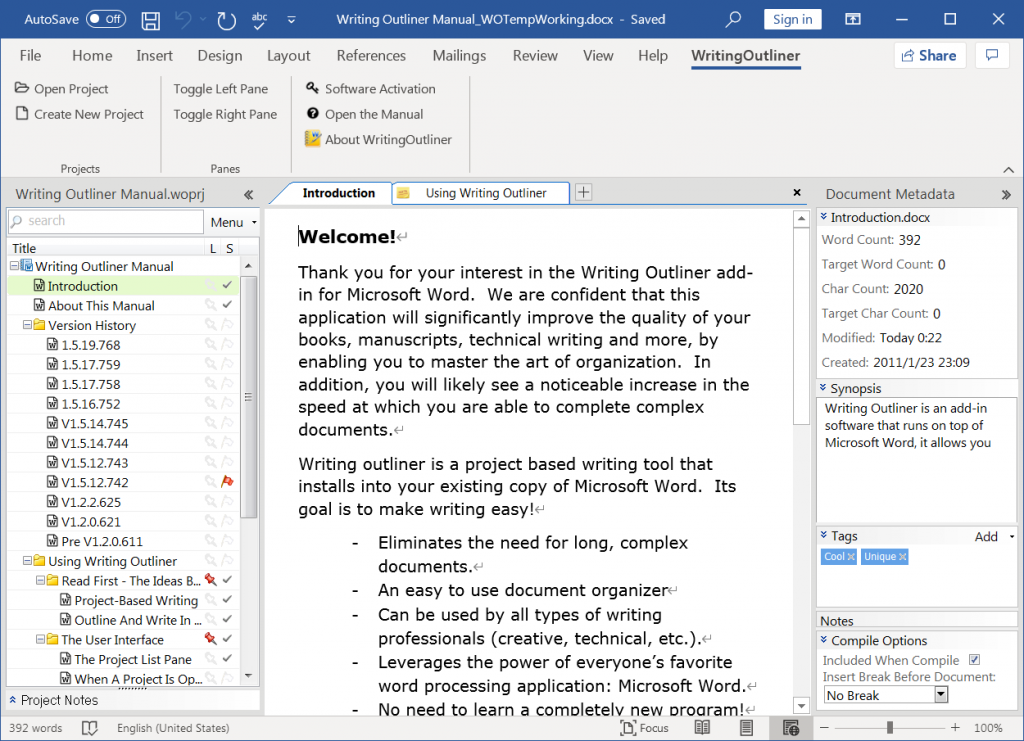
Task: Remove the Cool tag with its X
Action: click(851, 557)
